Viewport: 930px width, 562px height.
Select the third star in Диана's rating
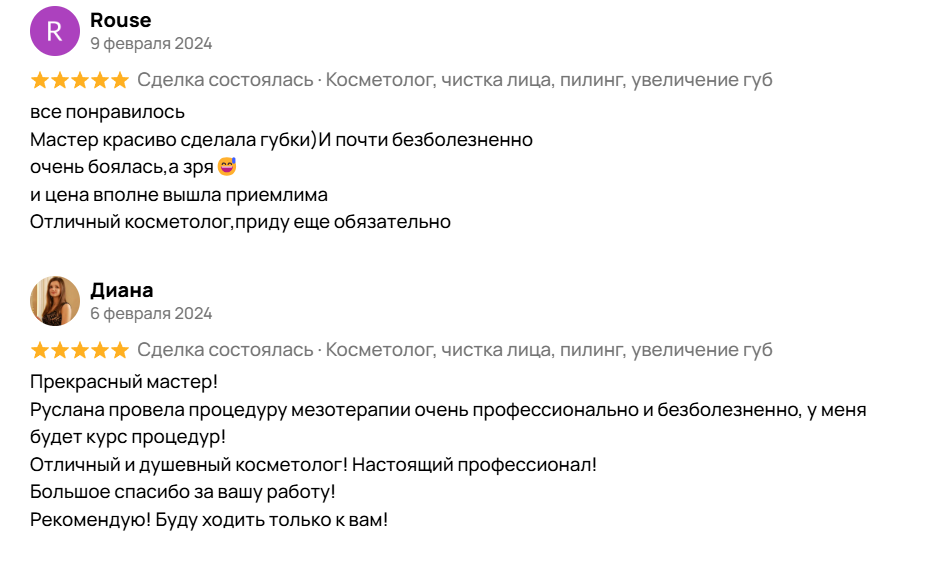click(80, 350)
